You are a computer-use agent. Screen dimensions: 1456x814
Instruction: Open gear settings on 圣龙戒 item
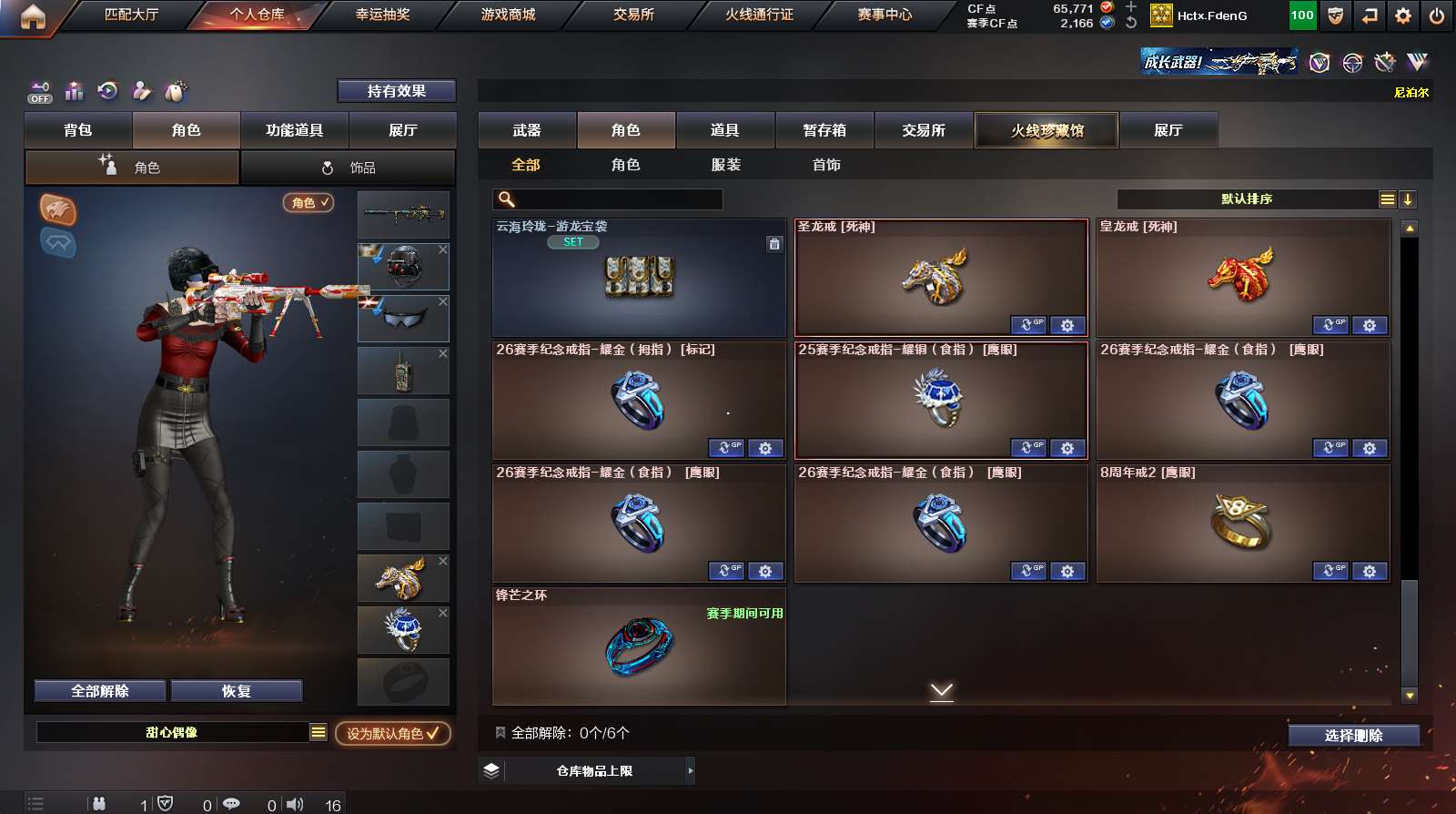pos(1067,325)
